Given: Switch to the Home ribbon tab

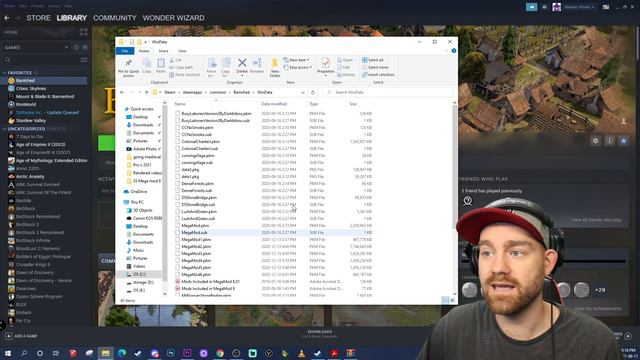Looking at the screenshot, I should (x=144, y=51).
